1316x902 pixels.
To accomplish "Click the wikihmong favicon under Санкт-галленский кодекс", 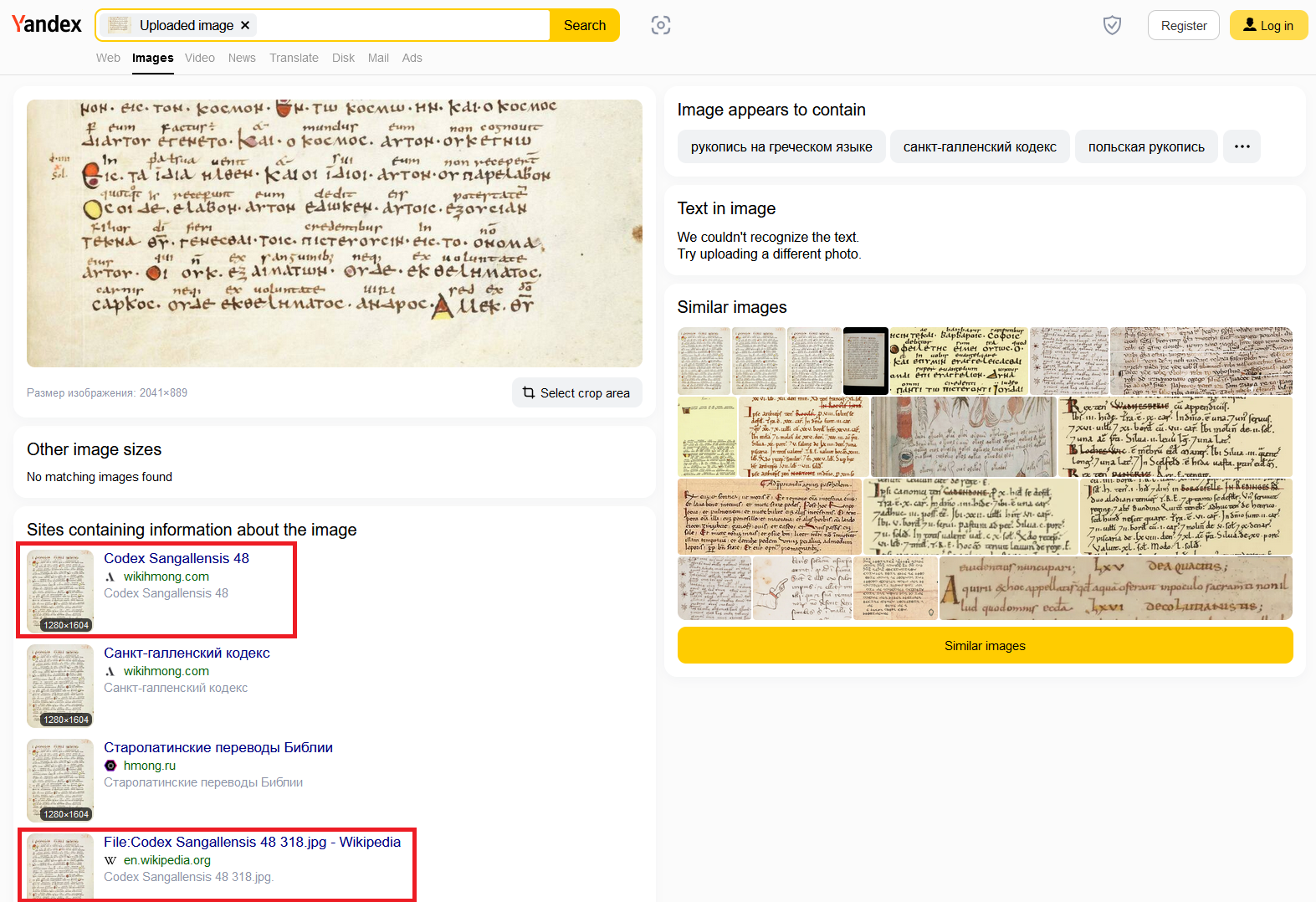I will (x=110, y=671).
